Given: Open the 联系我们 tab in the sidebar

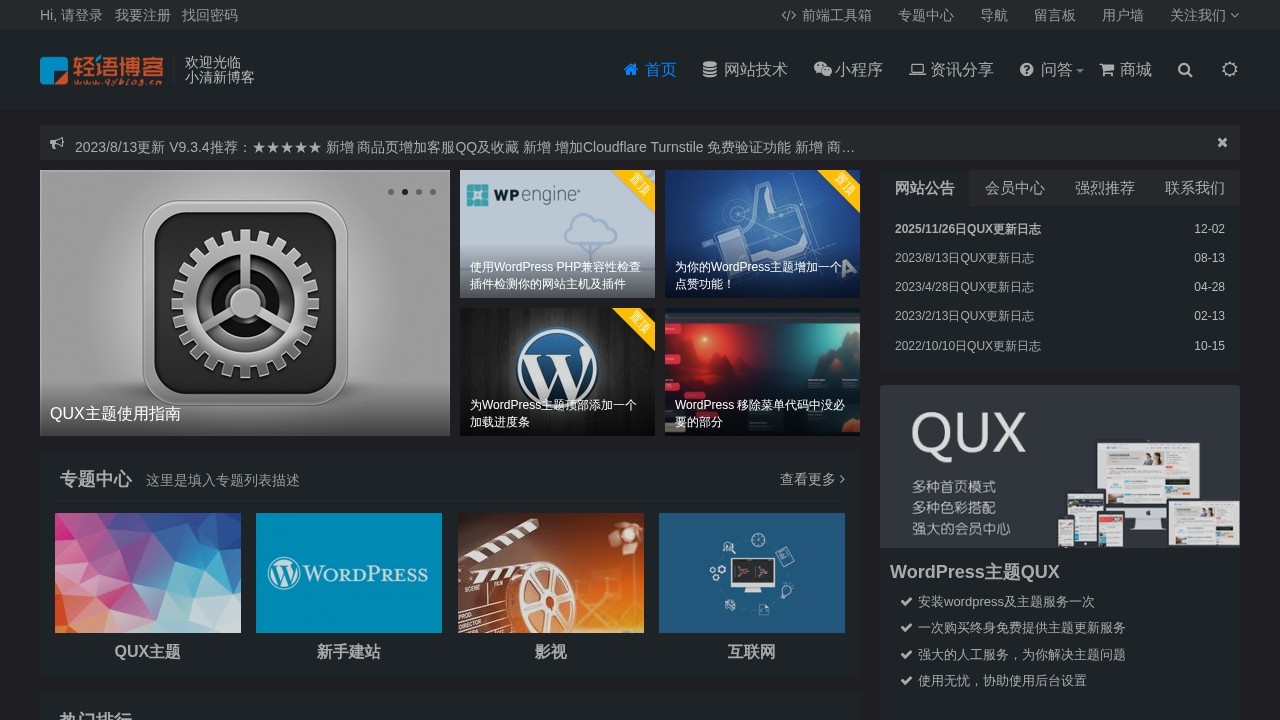Looking at the screenshot, I should pyautogui.click(x=1195, y=188).
